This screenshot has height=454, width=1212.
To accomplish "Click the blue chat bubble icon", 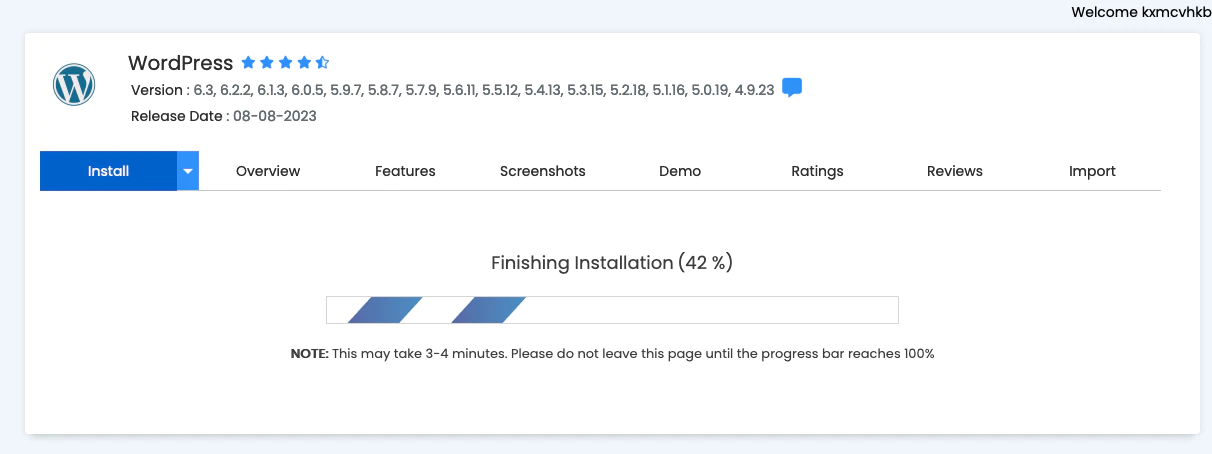I will point(792,88).
